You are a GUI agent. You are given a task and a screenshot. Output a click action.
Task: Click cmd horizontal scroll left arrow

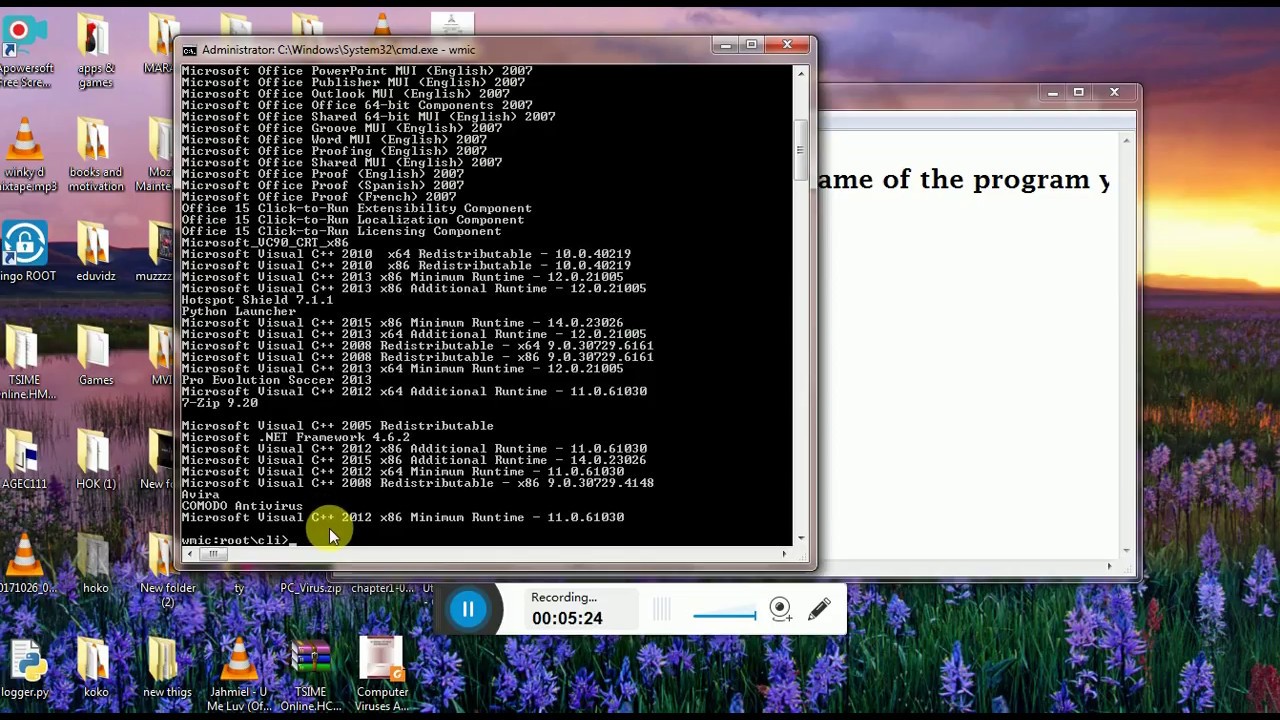189,553
